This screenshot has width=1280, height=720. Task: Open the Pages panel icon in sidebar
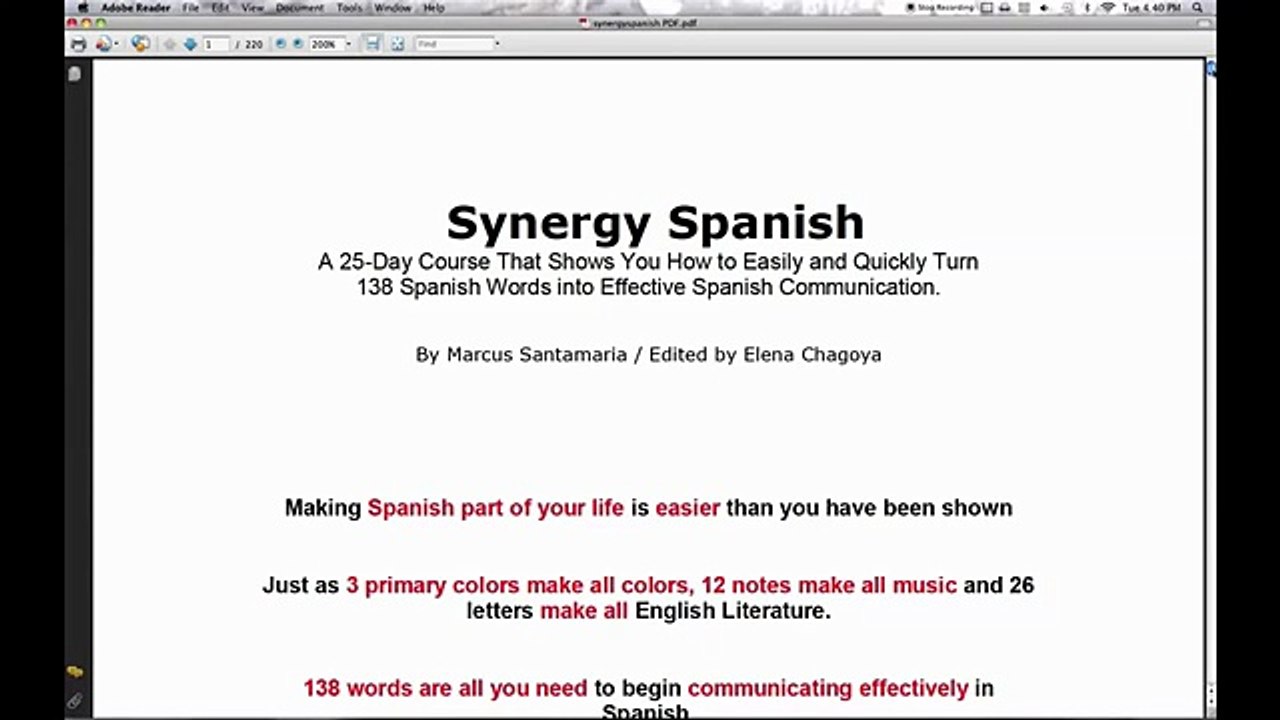pos(75,73)
